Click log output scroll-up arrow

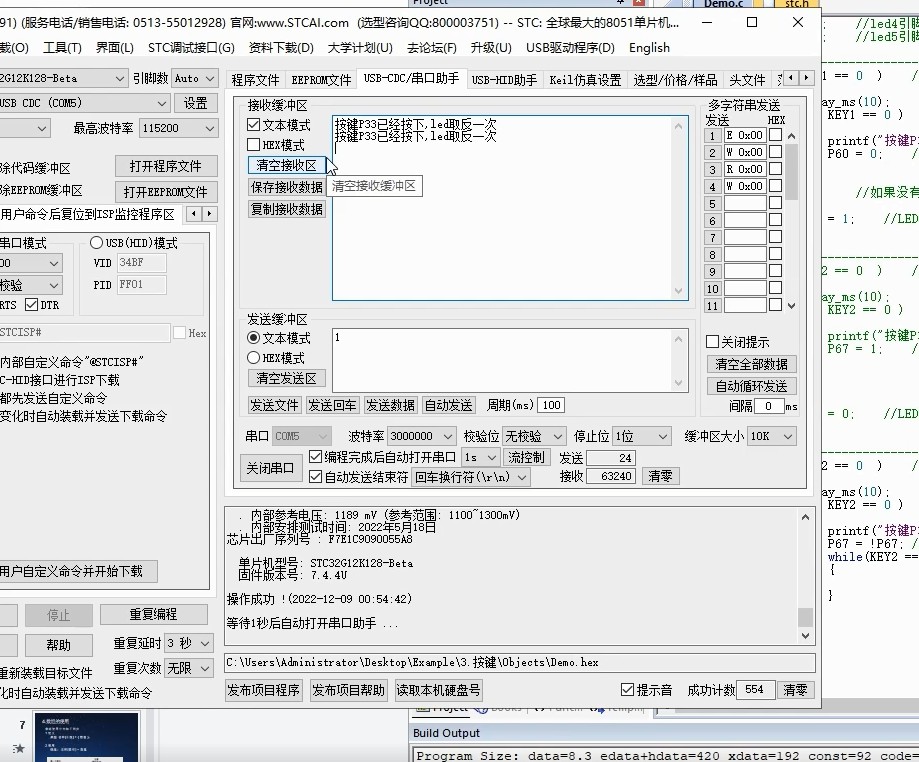point(805,517)
